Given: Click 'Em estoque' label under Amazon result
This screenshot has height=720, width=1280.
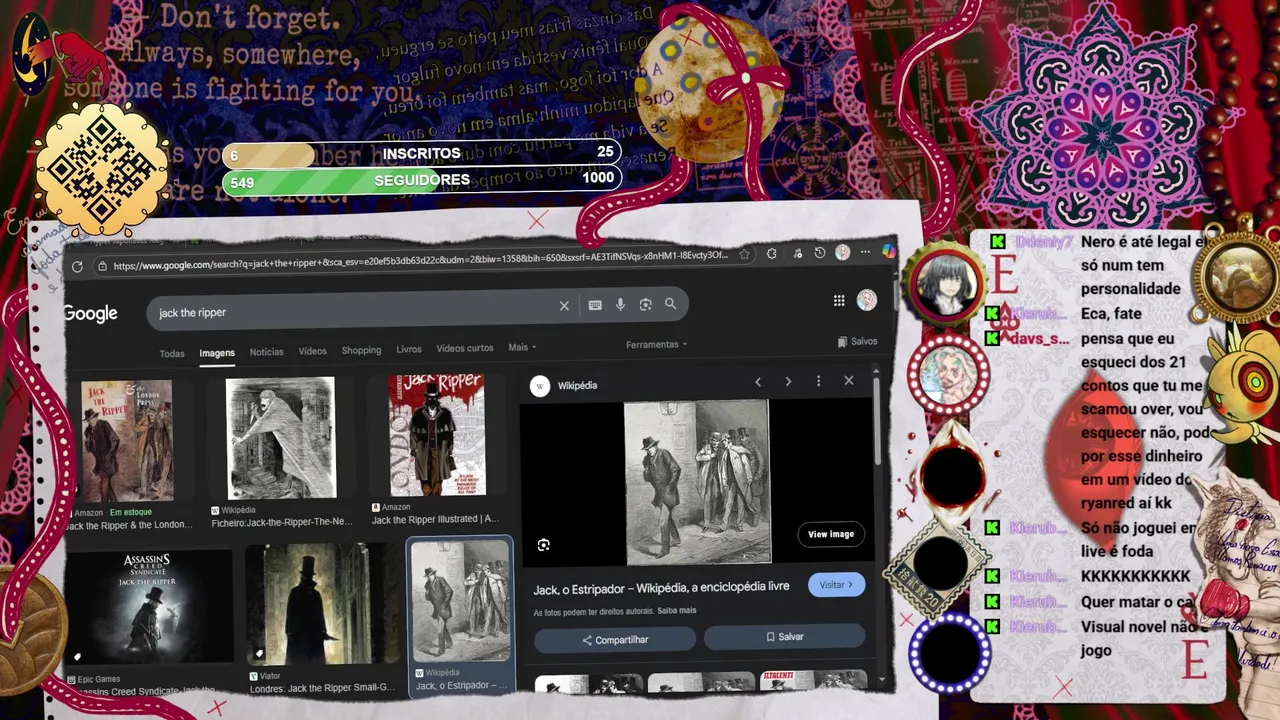Looking at the screenshot, I should tap(130, 512).
